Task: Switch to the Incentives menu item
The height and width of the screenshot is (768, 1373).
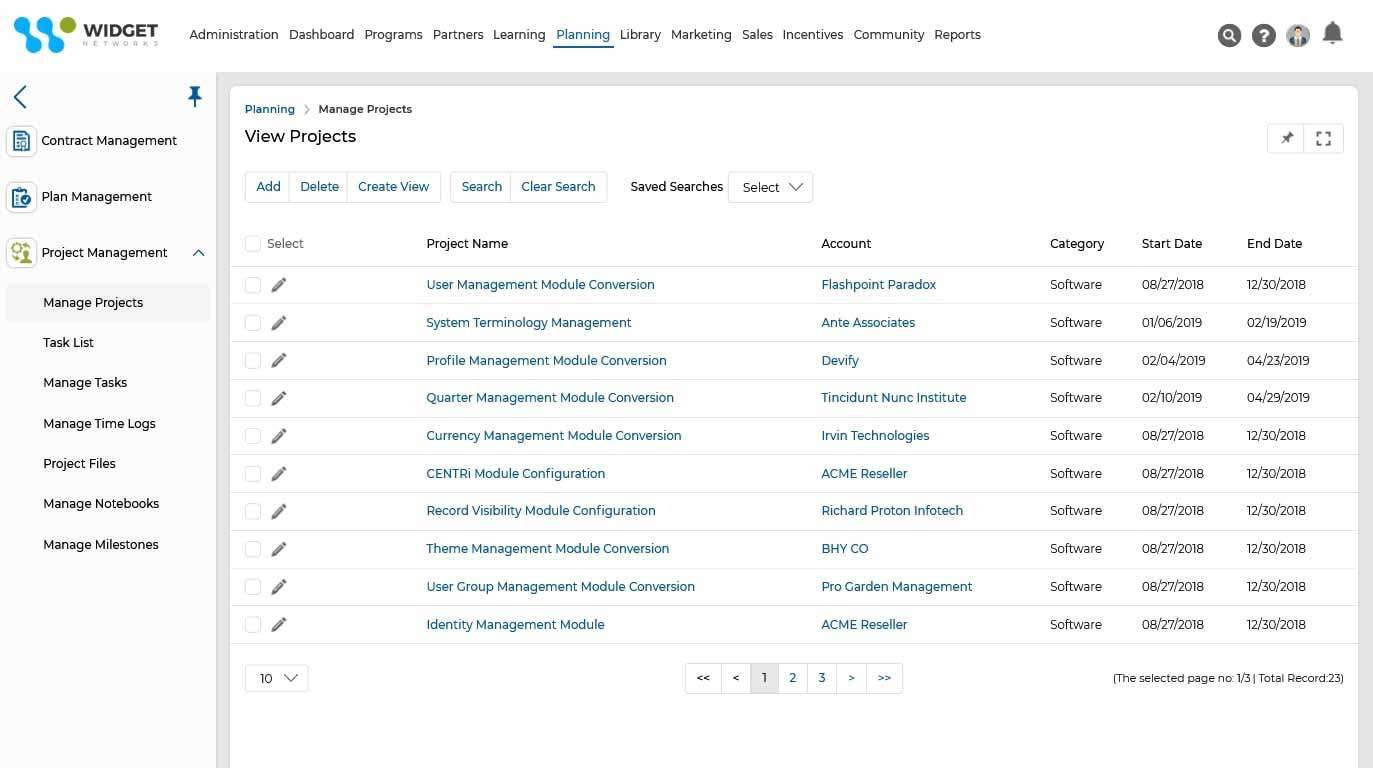Action: [812, 34]
